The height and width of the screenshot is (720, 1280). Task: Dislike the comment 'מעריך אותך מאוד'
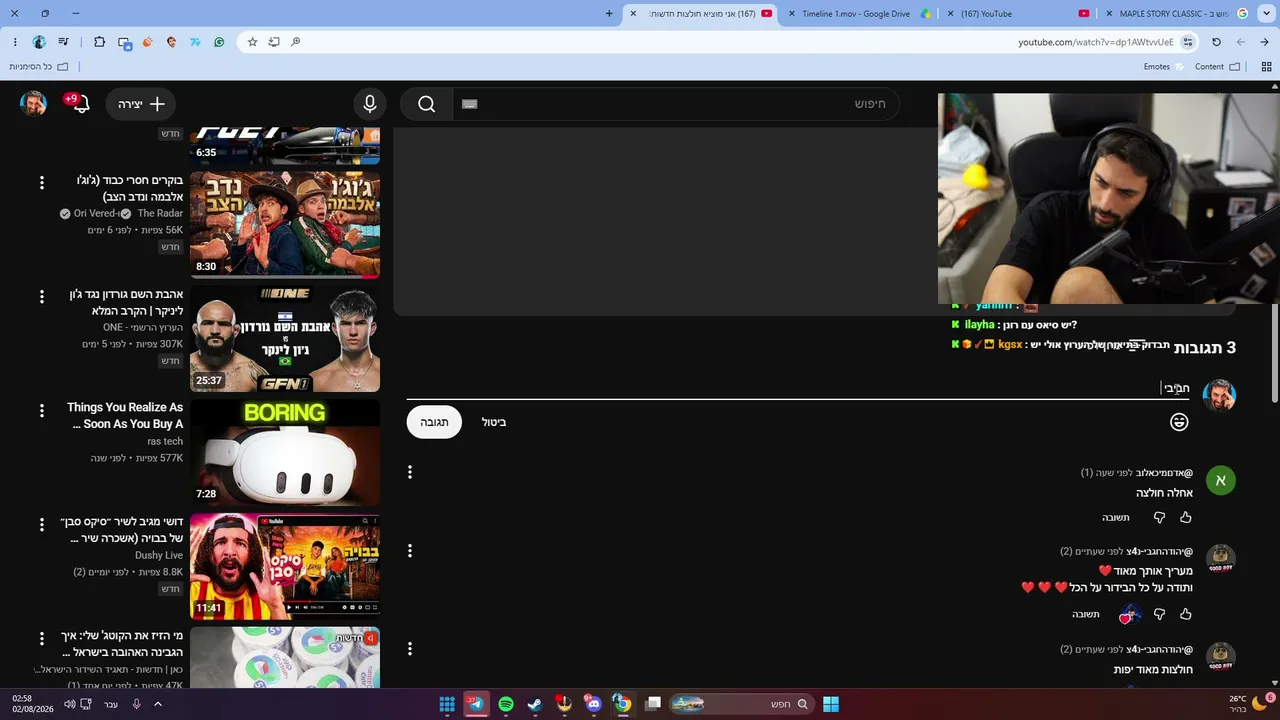click(1159, 614)
